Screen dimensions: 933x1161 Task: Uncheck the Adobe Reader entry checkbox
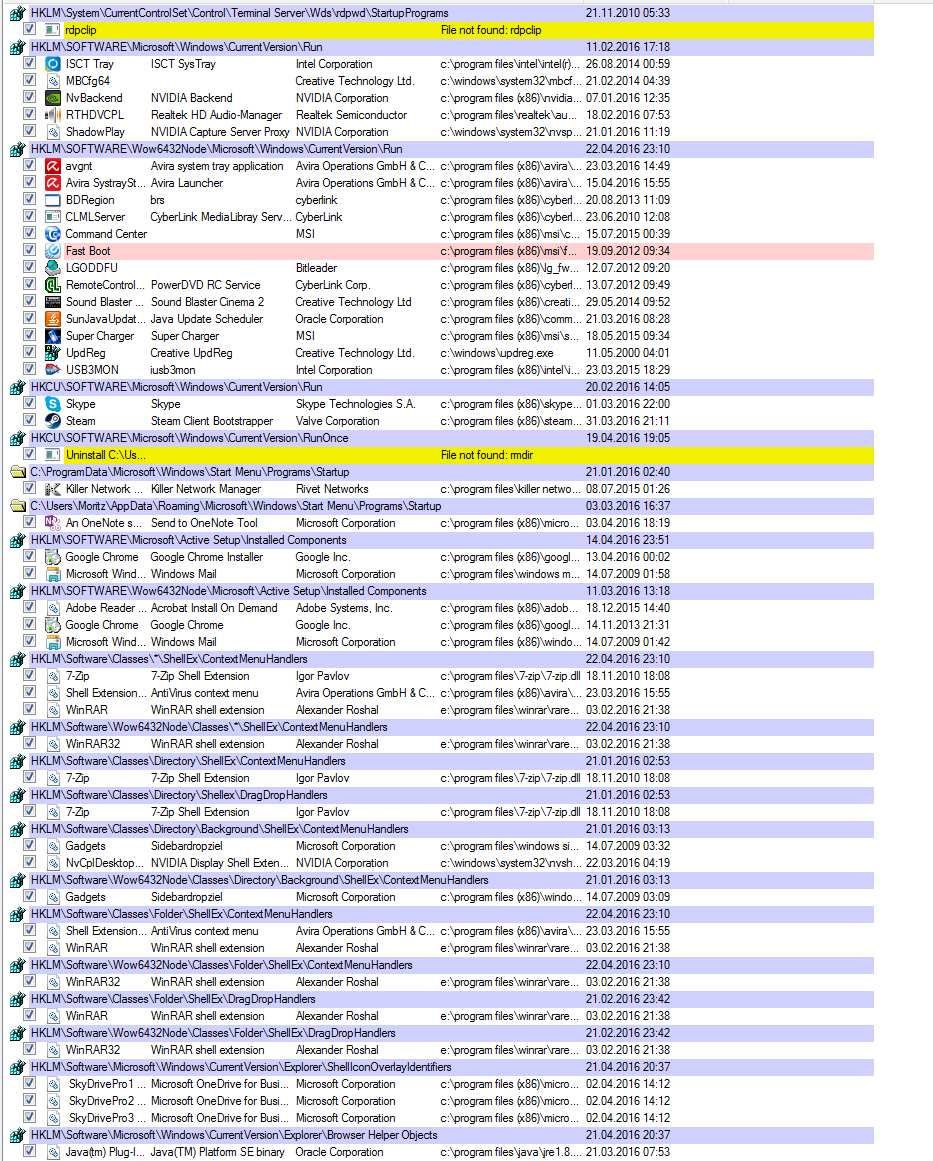click(x=30, y=607)
